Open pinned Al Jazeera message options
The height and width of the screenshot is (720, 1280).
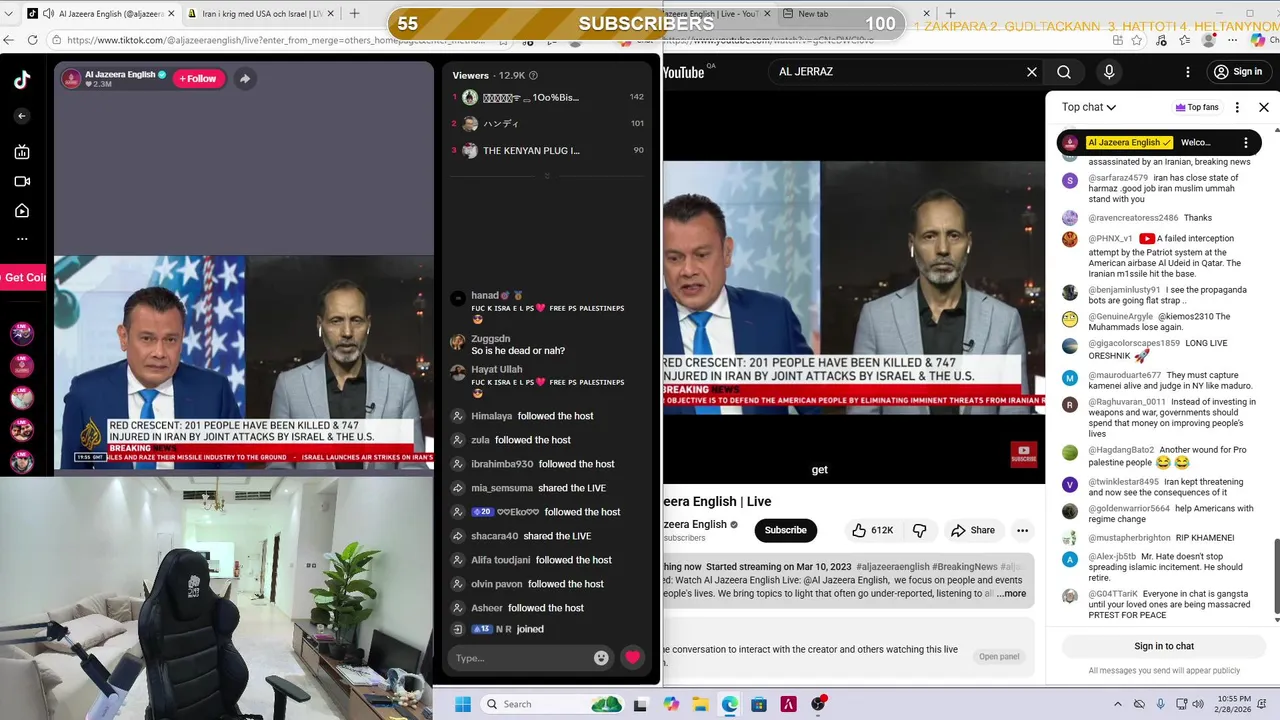click(x=1246, y=143)
